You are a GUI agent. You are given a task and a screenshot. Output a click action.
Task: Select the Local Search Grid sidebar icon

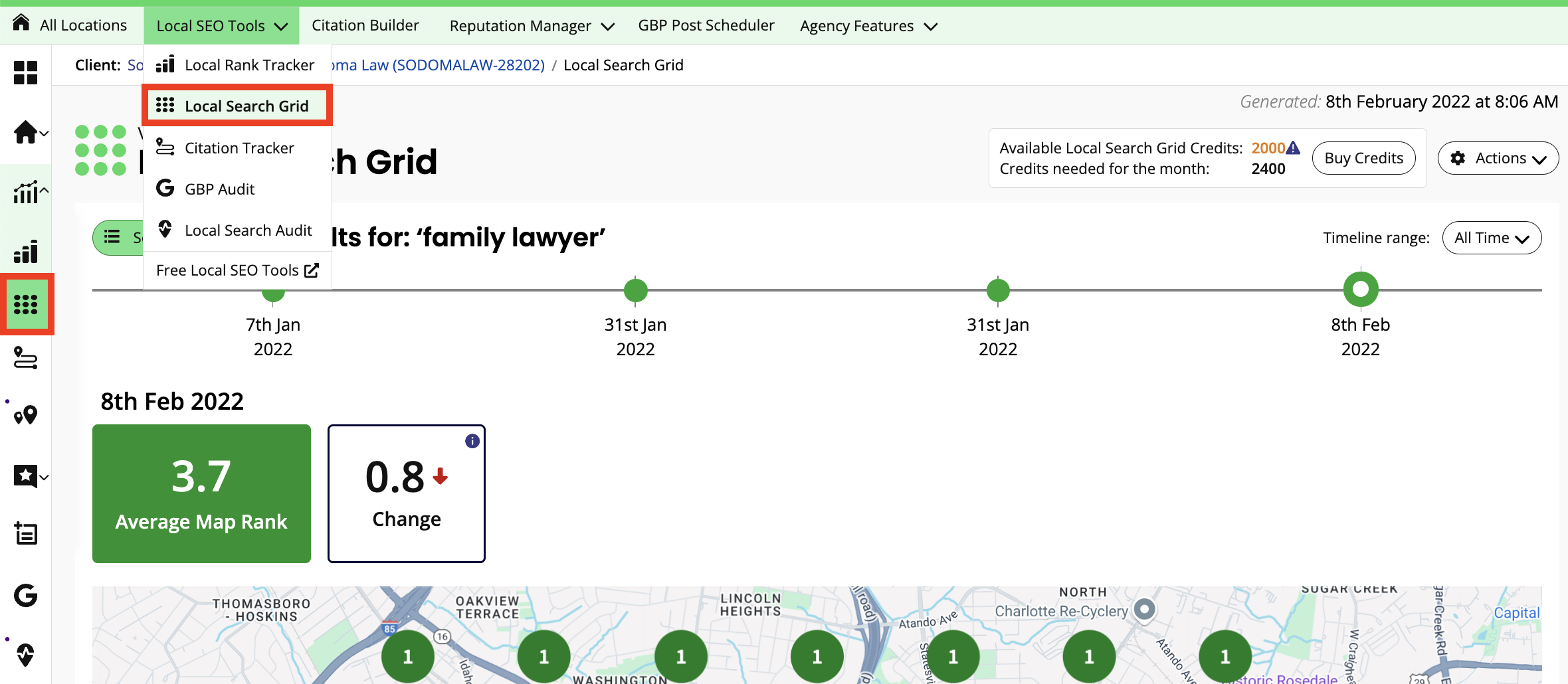pyautogui.click(x=27, y=304)
